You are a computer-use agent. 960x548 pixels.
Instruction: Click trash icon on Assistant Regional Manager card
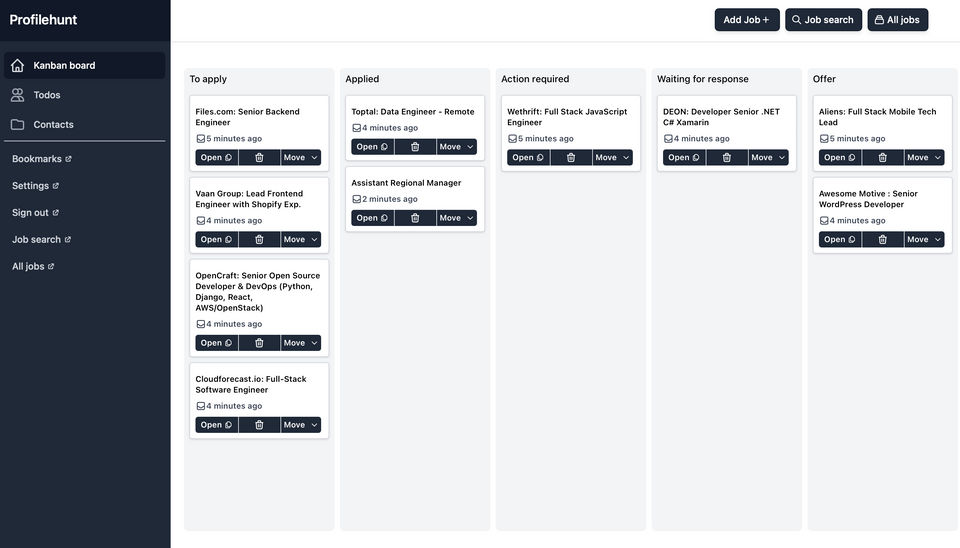pos(415,218)
